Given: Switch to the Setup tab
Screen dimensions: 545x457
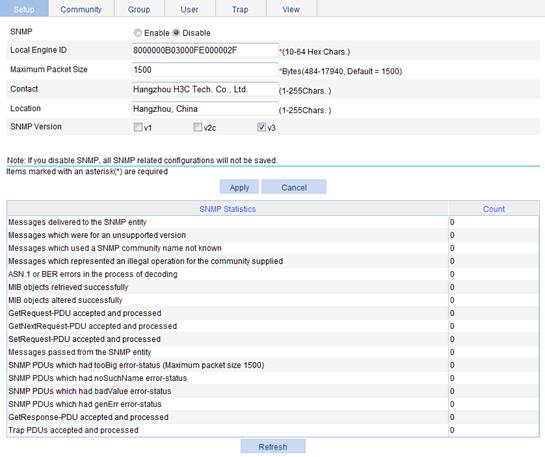Looking at the screenshot, I should (x=24, y=9).
